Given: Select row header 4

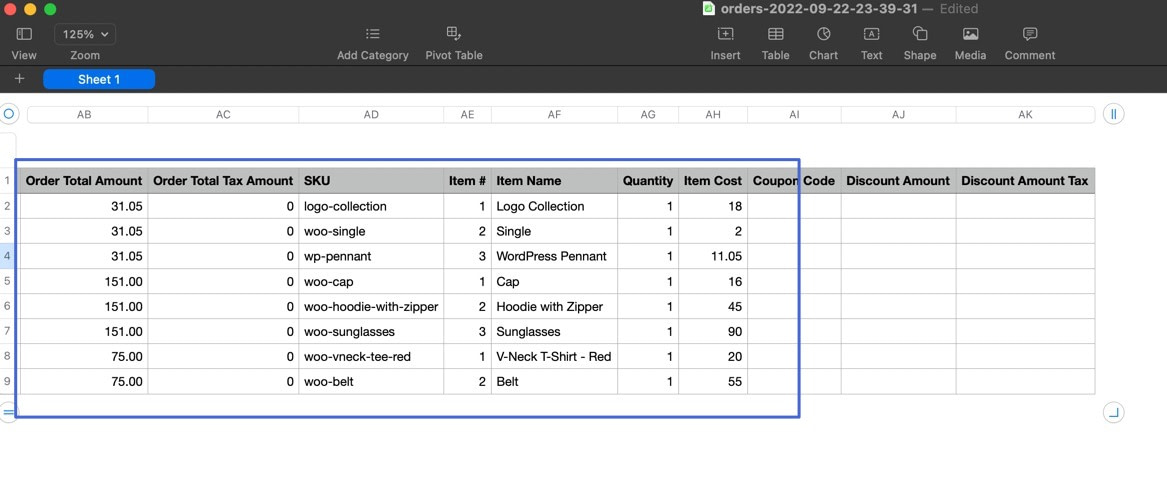Looking at the screenshot, I should pos(7,256).
